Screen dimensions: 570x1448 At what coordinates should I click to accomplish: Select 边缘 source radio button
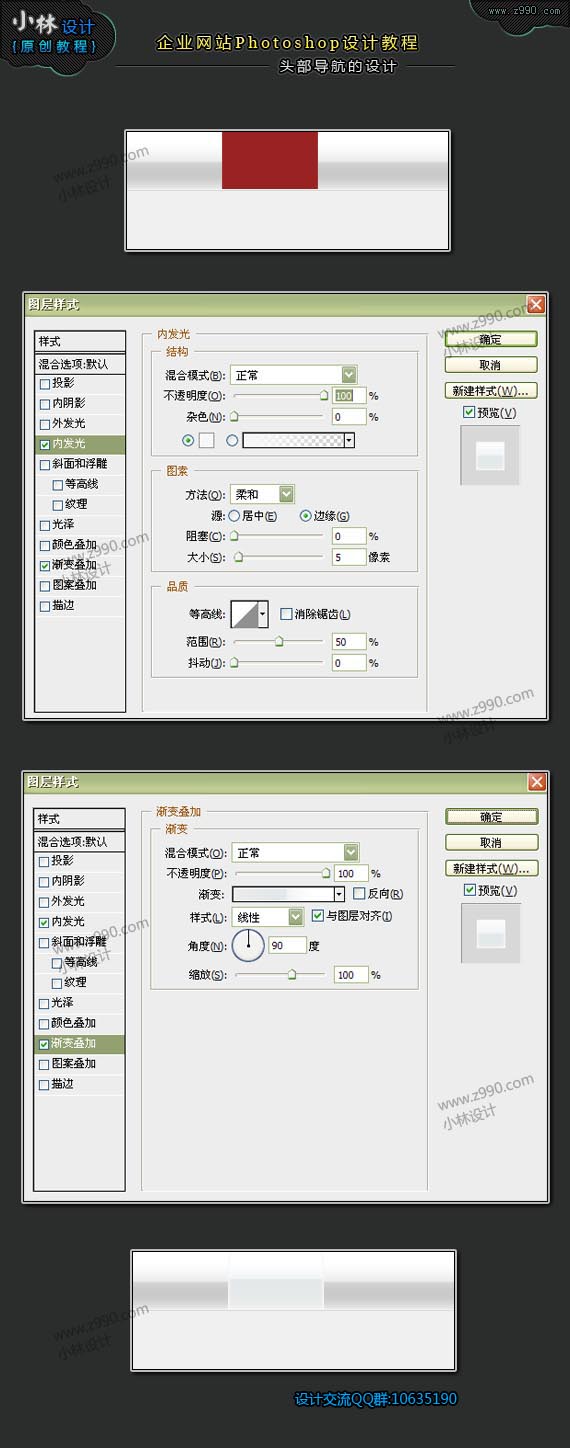tap(306, 516)
